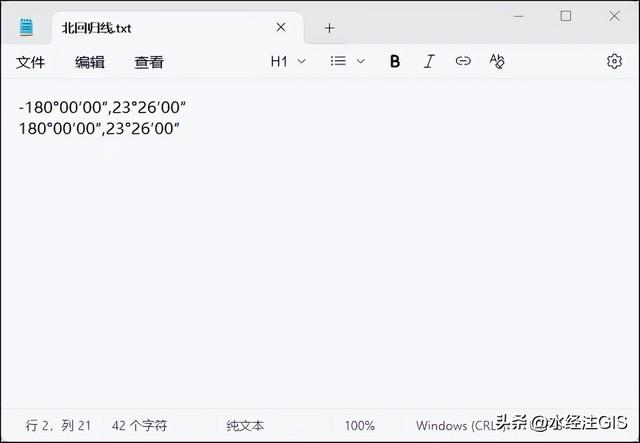Toggle italic formatting
The width and height of the screenshot is (640, 443).
429,62
